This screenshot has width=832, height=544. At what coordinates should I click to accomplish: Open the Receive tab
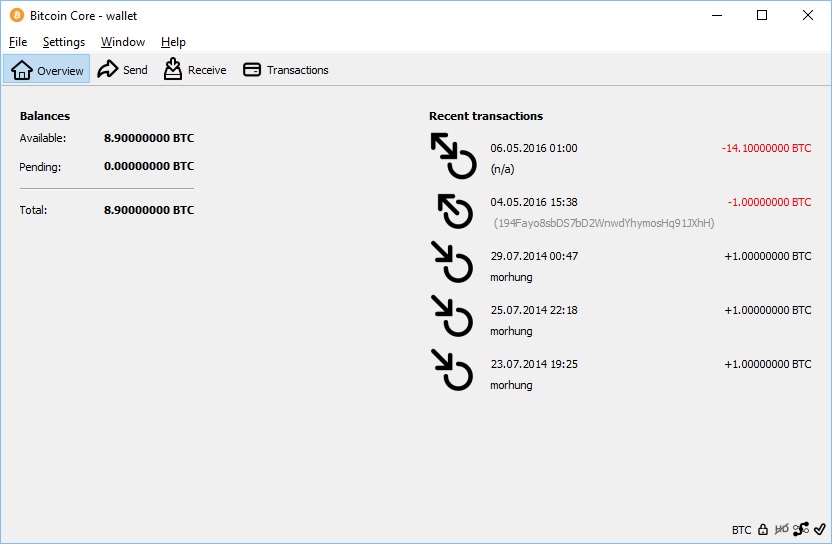coord(195,70)
